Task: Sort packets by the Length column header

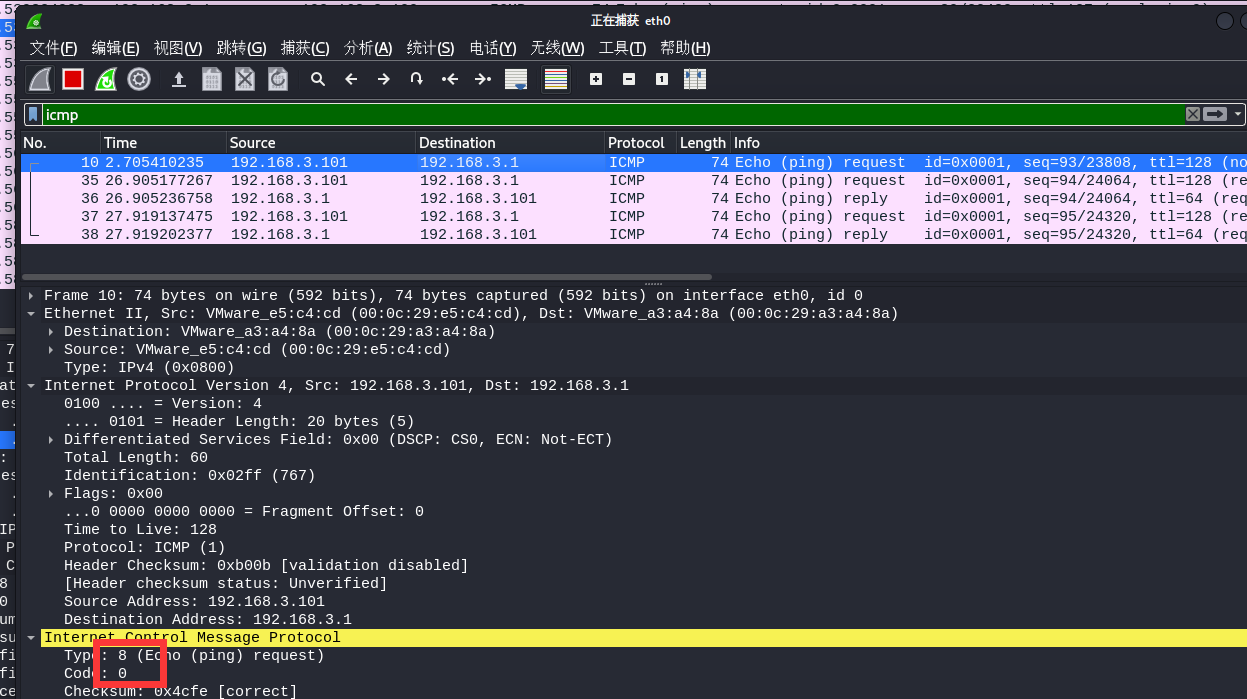Action: point(703,143)
